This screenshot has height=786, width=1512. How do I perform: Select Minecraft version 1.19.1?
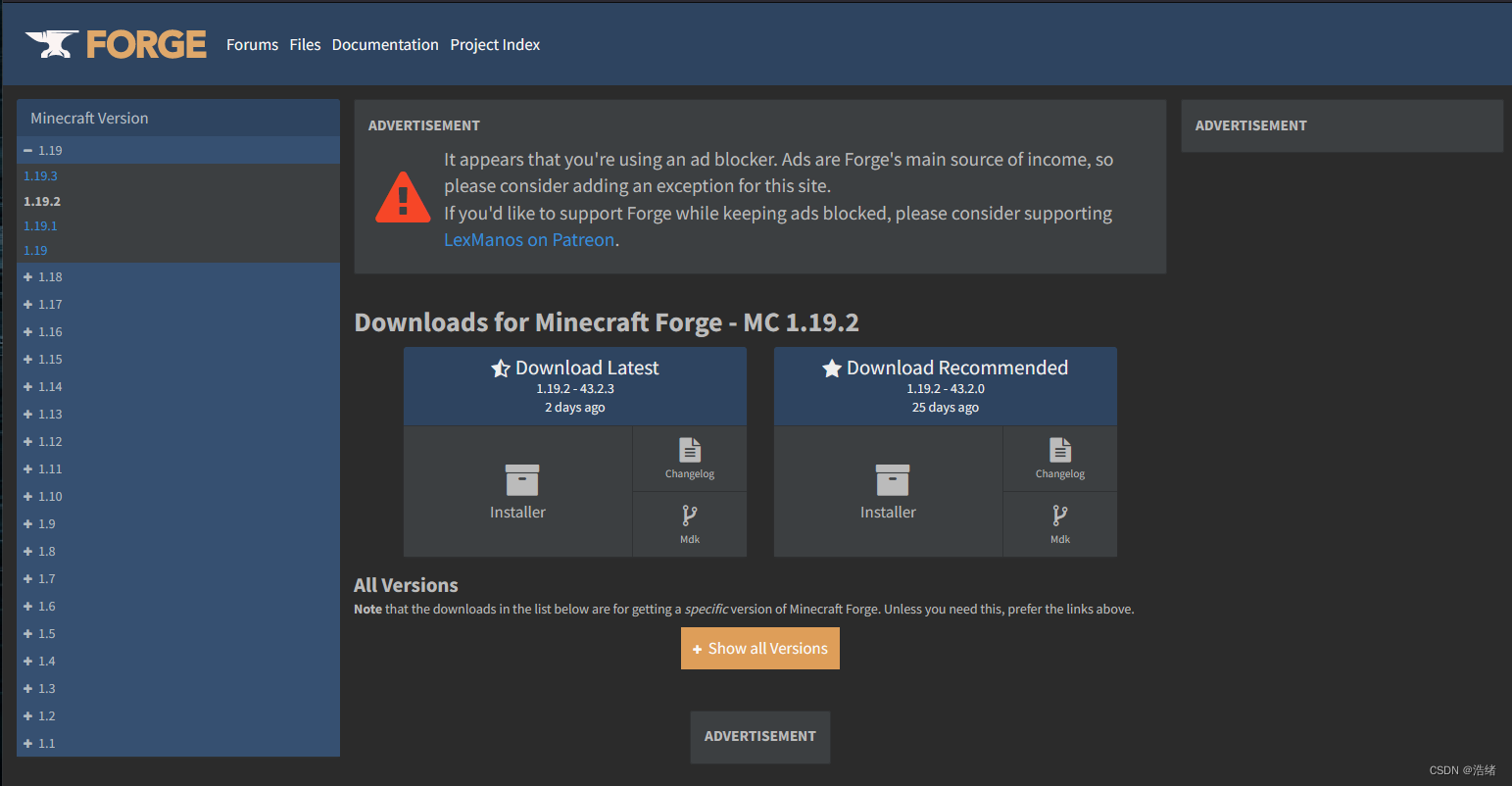pos(41,226)
